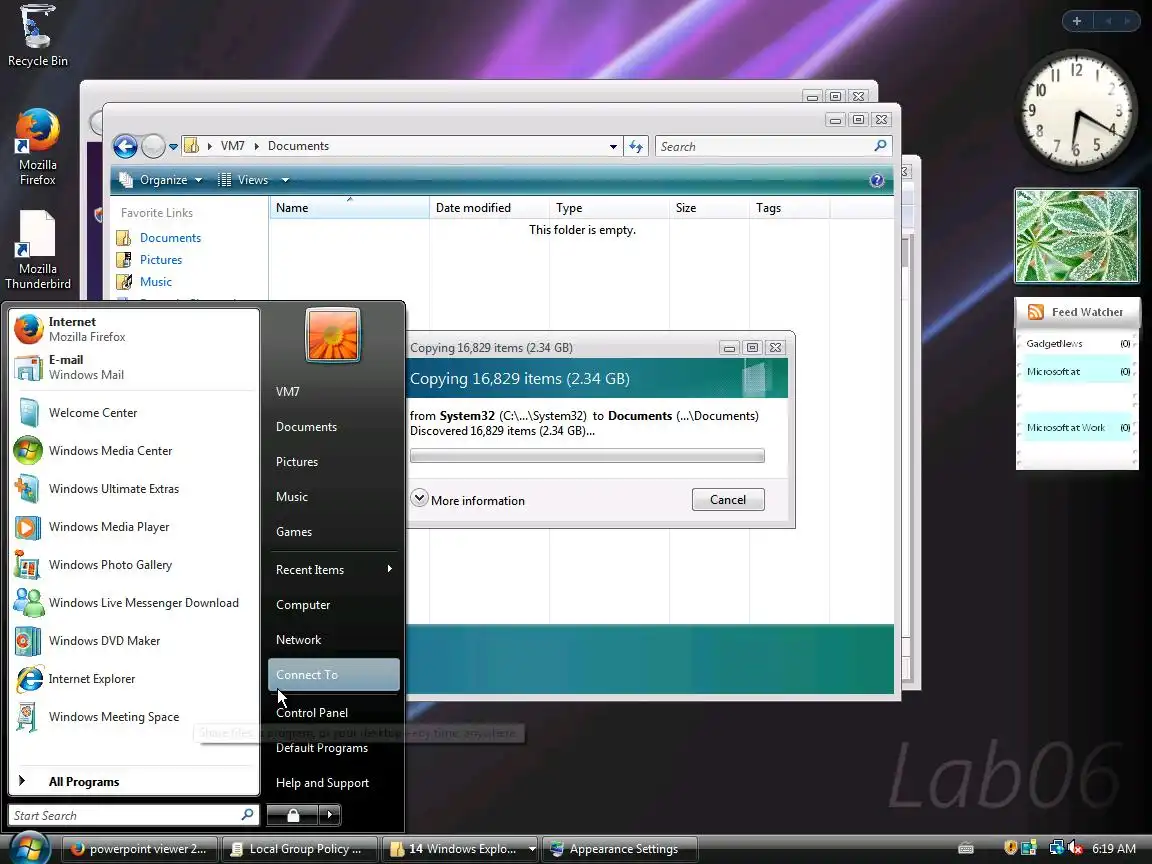Open the Mozilla Firefox desktop shortcut
This screenshot has width=1152, height=864.
point(37,147)
